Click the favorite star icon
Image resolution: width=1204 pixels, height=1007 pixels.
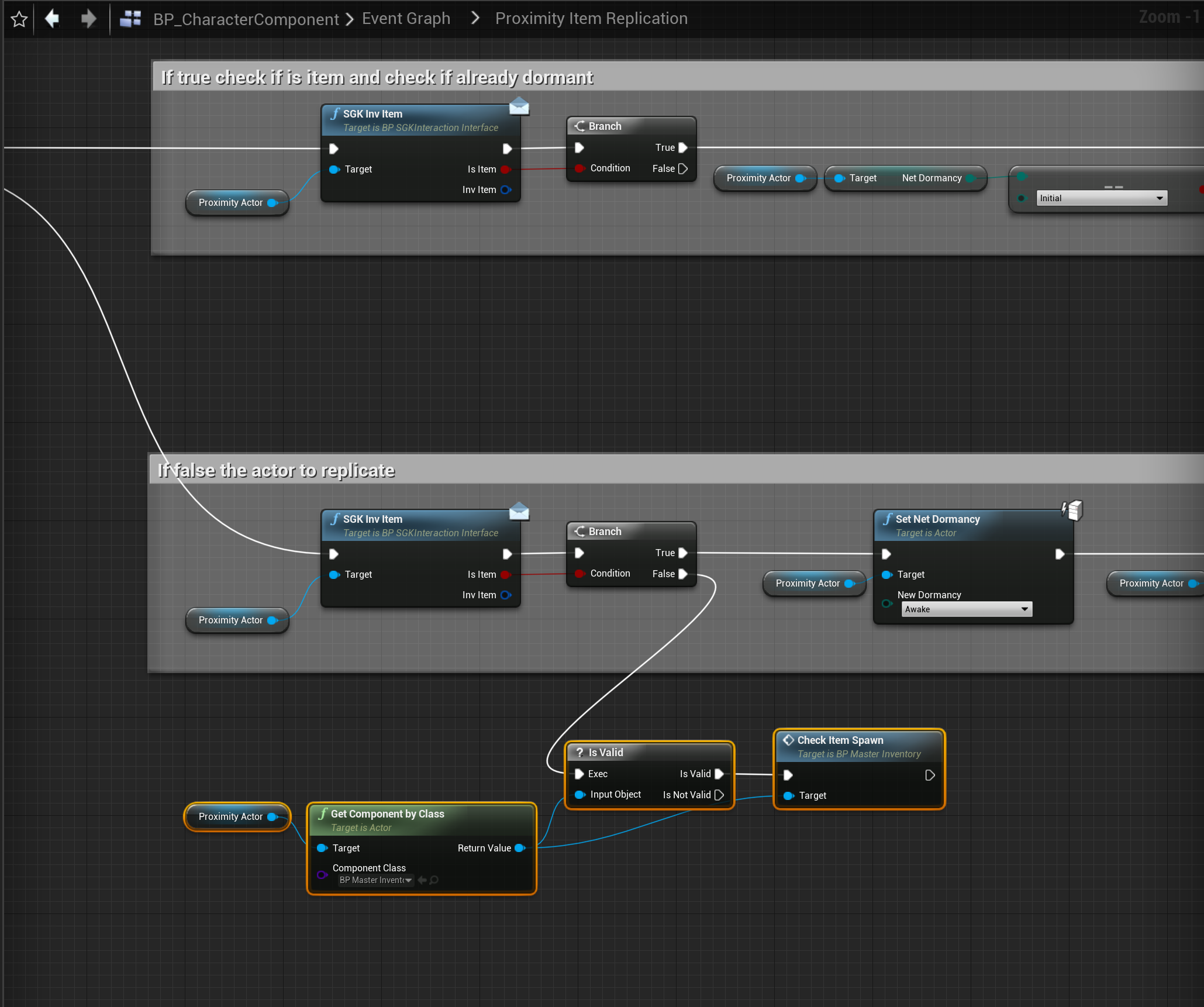click(x=19, y=19)
